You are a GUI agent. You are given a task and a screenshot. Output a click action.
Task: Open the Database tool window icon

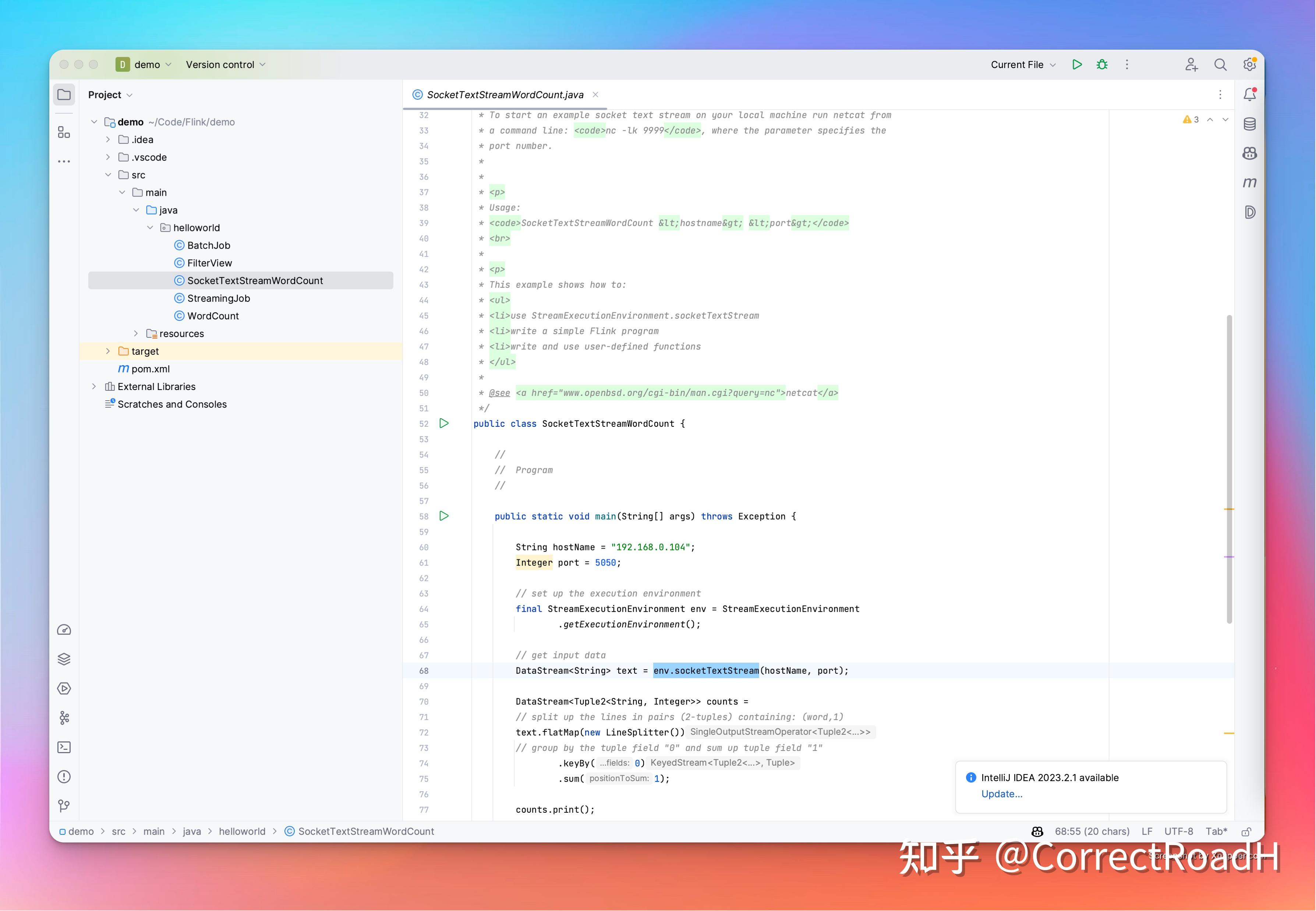[1249, 124]
